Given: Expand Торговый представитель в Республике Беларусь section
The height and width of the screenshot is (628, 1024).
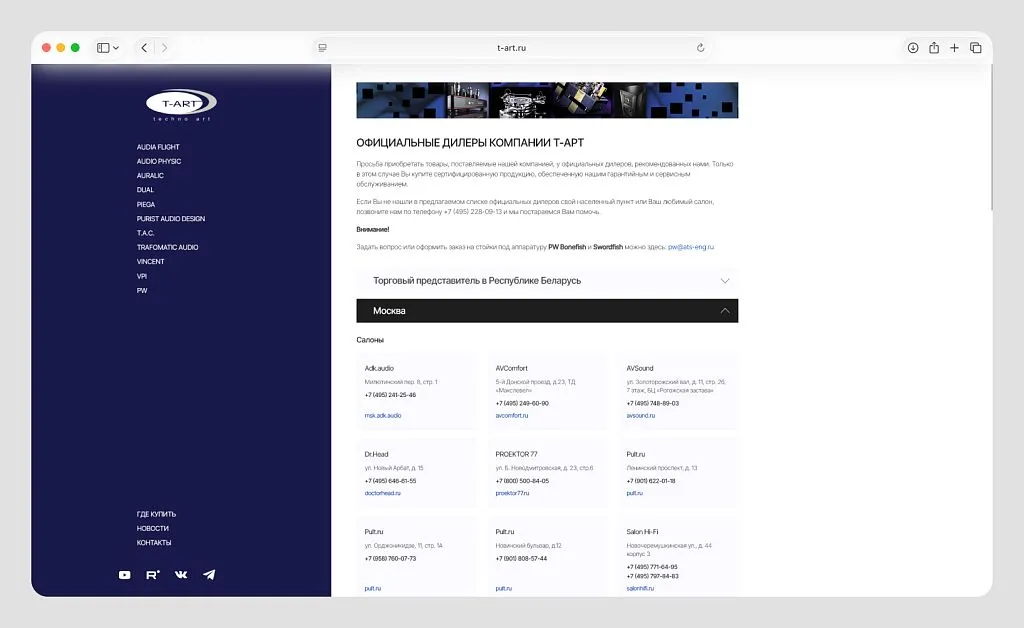Looking at the screenshot, I should (x=547, y=281).
